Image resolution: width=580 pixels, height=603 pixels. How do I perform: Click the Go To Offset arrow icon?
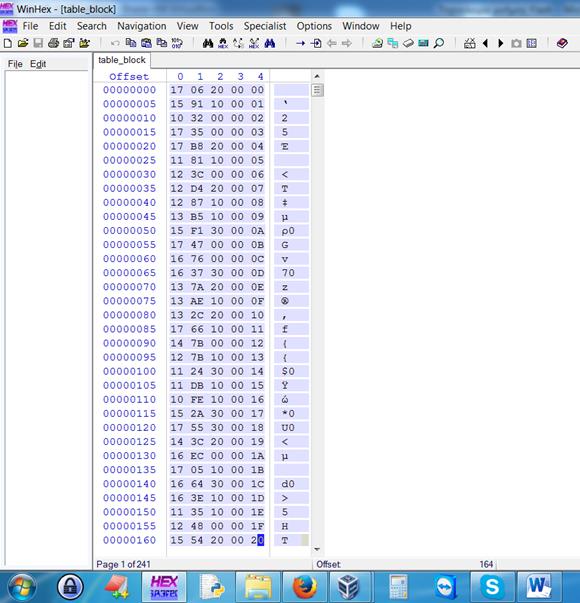click(x=300, y=43)
